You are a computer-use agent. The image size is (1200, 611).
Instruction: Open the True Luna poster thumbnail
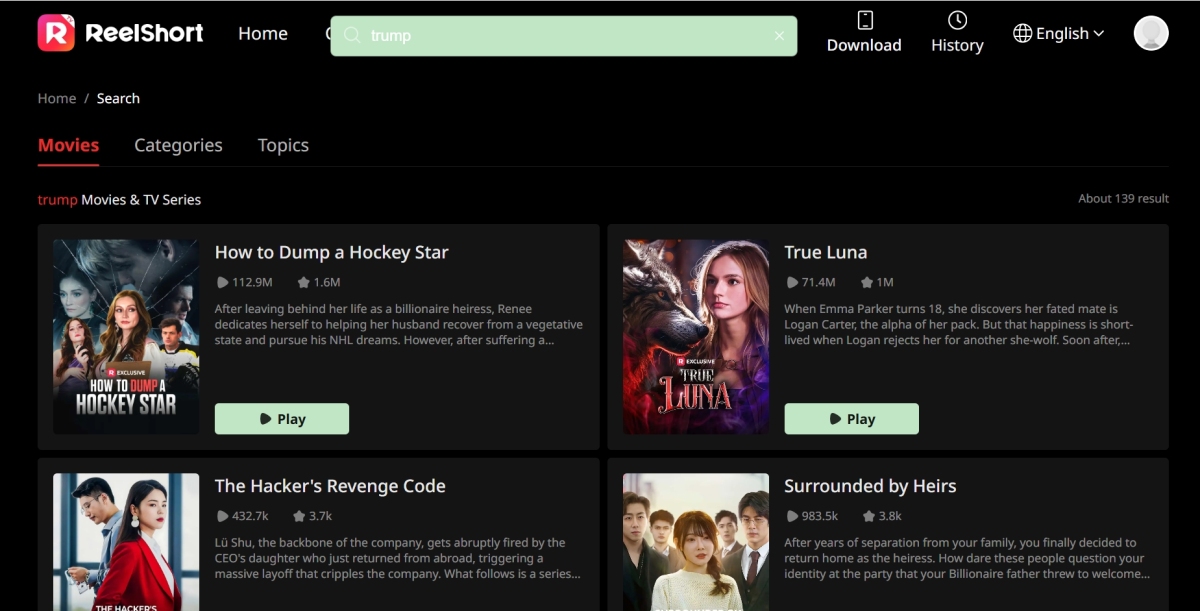(x=696, y=337)
